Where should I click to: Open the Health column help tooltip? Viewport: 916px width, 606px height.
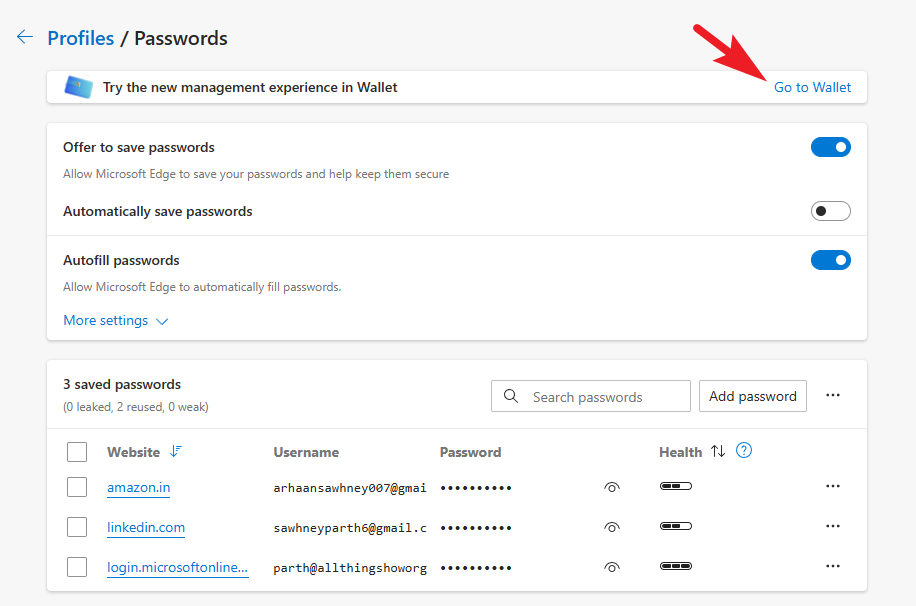[743, 451]
